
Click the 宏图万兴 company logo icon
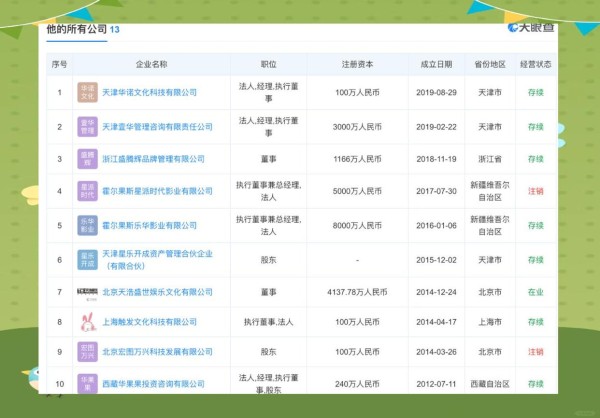87,352
